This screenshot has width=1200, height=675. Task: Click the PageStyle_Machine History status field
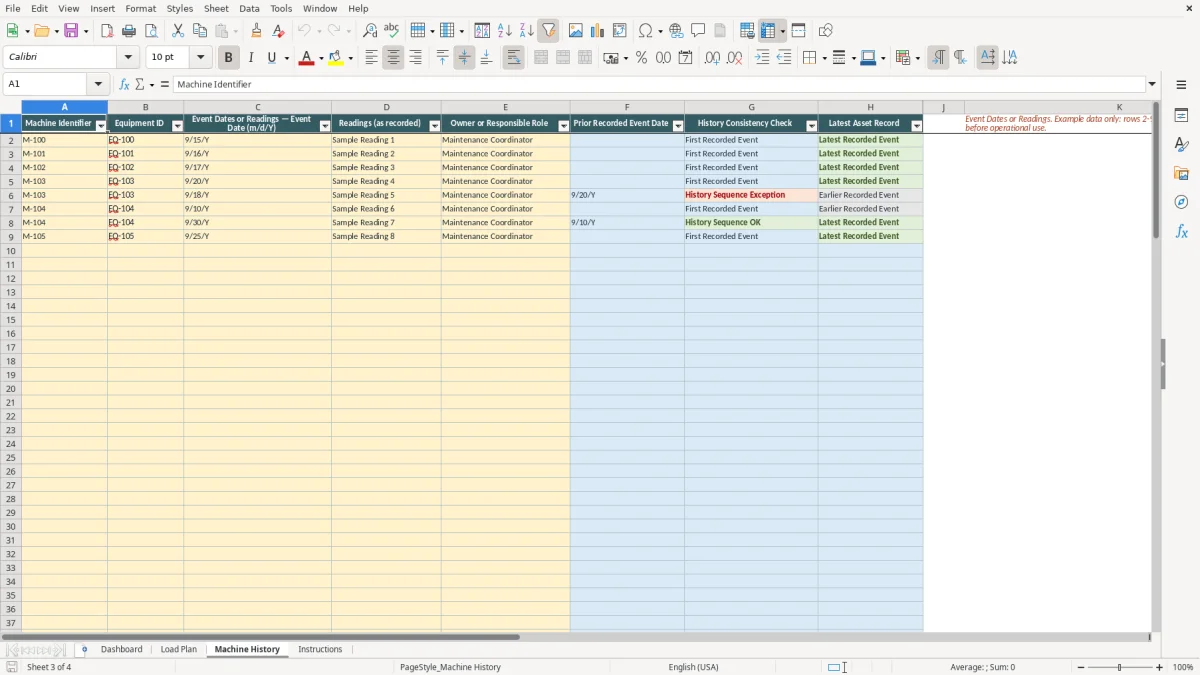(450, 667)
